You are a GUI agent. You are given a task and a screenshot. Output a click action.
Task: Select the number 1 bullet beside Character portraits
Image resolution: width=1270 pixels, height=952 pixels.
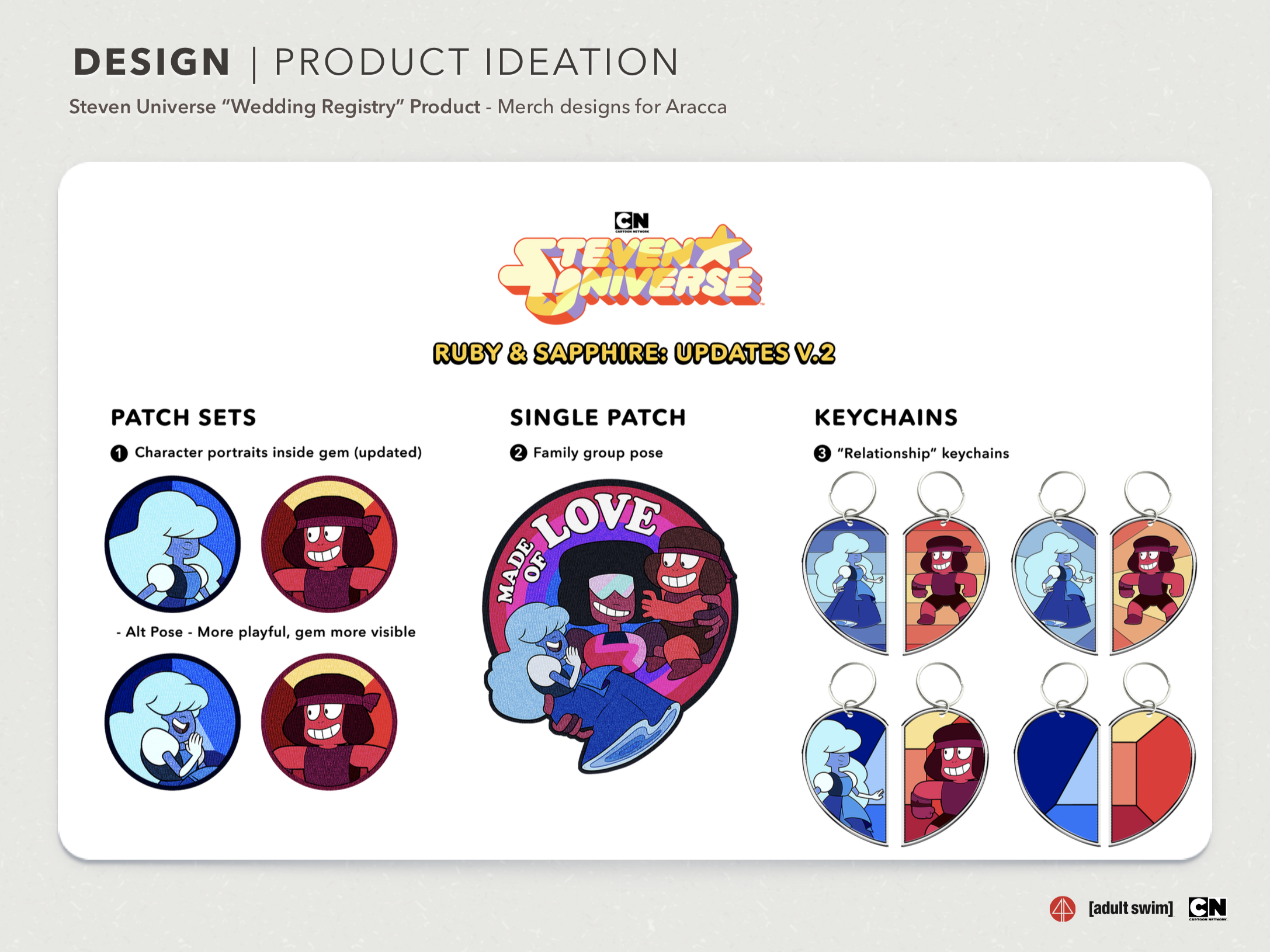(119, 453)
